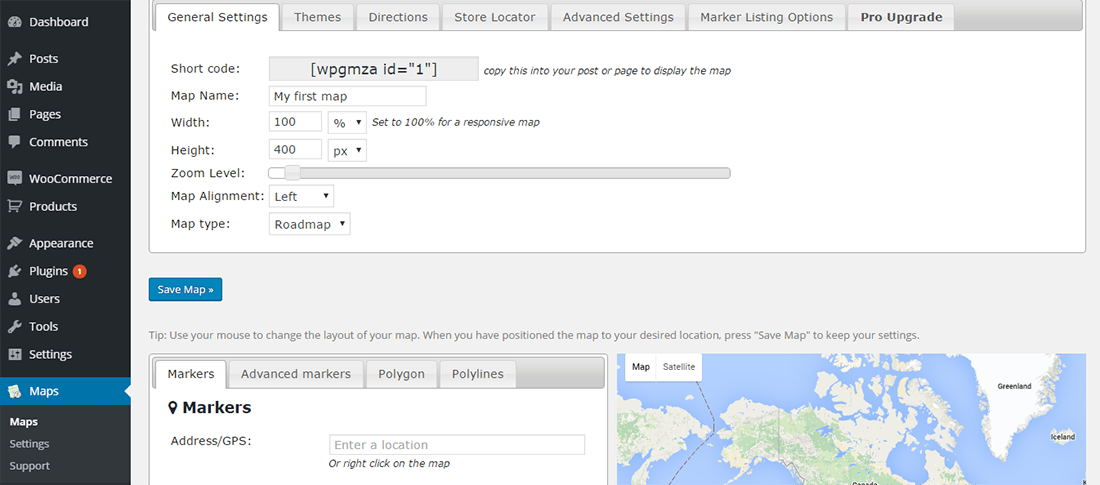The height and width of the screenshot is (485, 1100).
Task: Open the Polylines tab
Action: coord(478,374)
